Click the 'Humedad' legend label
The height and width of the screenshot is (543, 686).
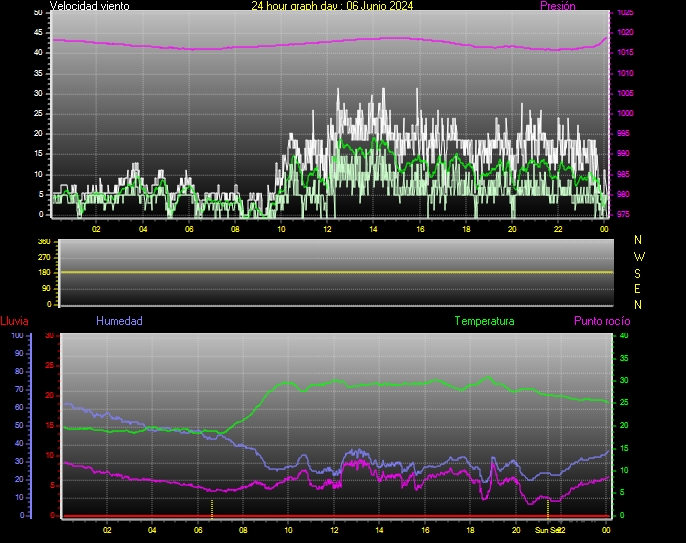(x=119, y=321)
